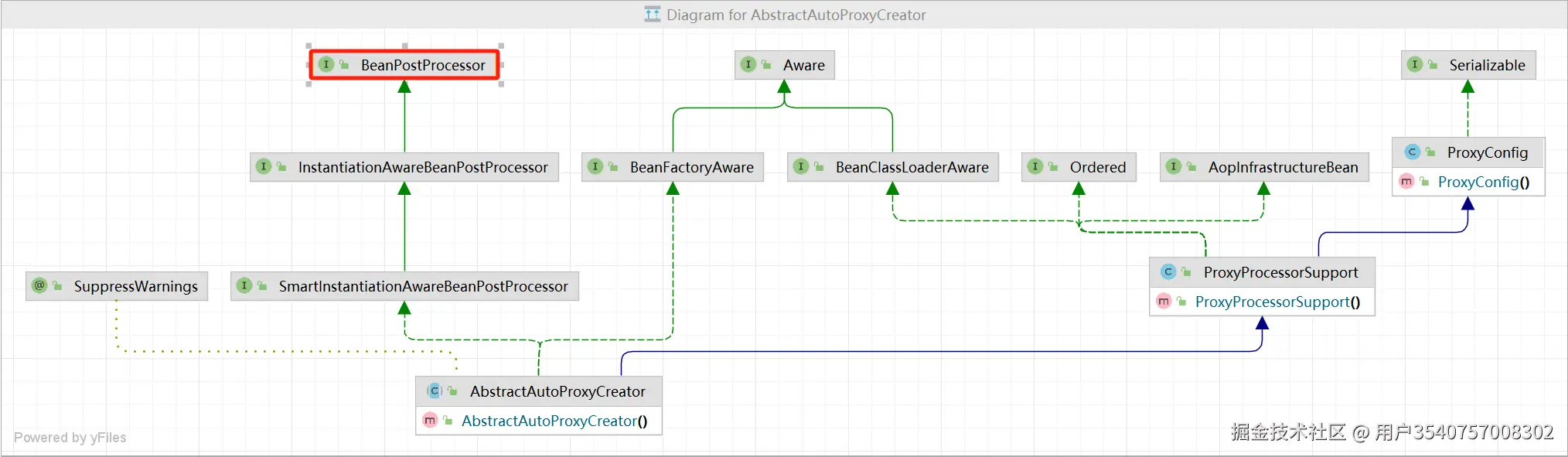The height and width of the screenshot is (457, 1568).
Task: Select the Aware interface node
Action: [785, 65]
